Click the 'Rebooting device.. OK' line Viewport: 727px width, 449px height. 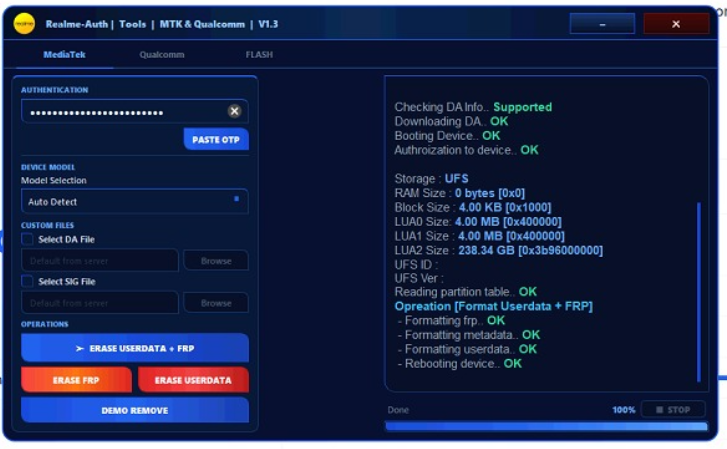(459, 364)
